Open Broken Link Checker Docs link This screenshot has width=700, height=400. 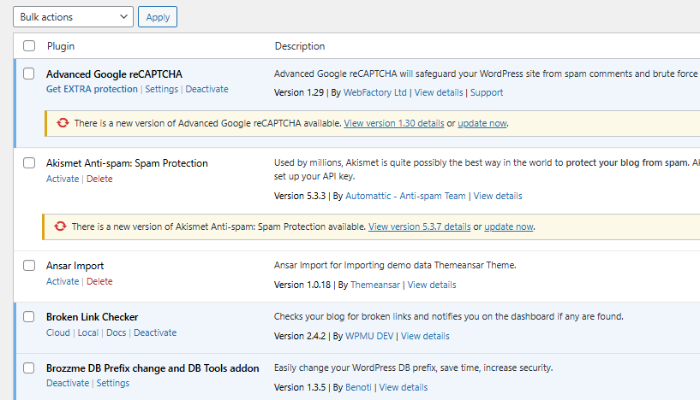116,333
